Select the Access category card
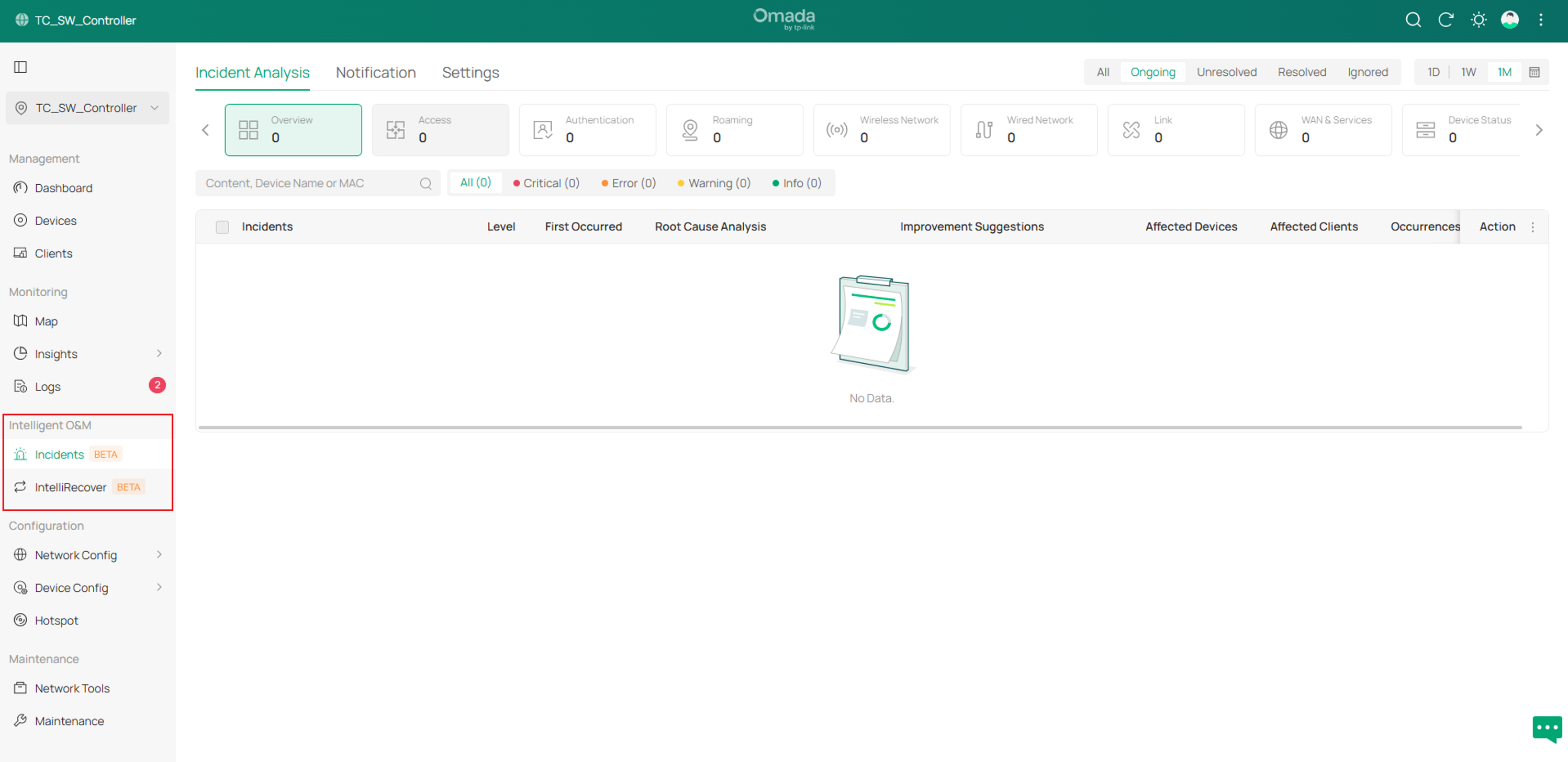This screenshot has width=1568, height=762. (x=440, y=130)
